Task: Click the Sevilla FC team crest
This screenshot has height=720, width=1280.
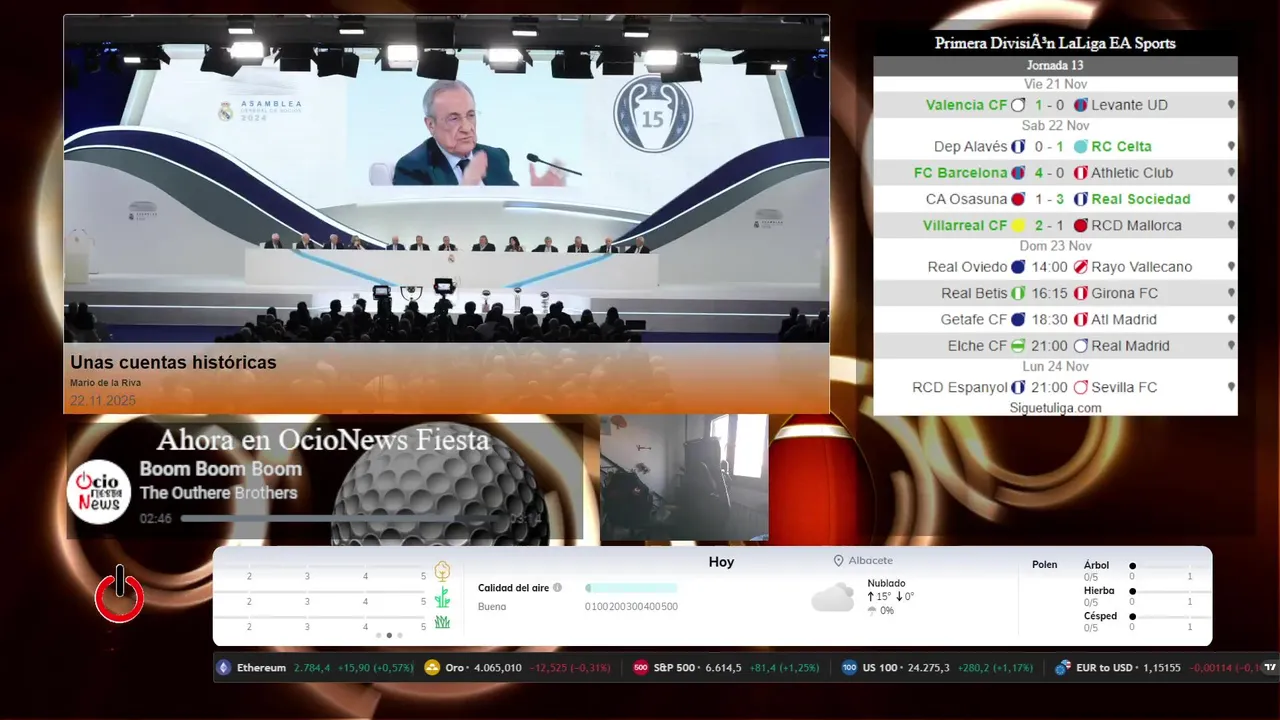Action: coord(1080,387)
